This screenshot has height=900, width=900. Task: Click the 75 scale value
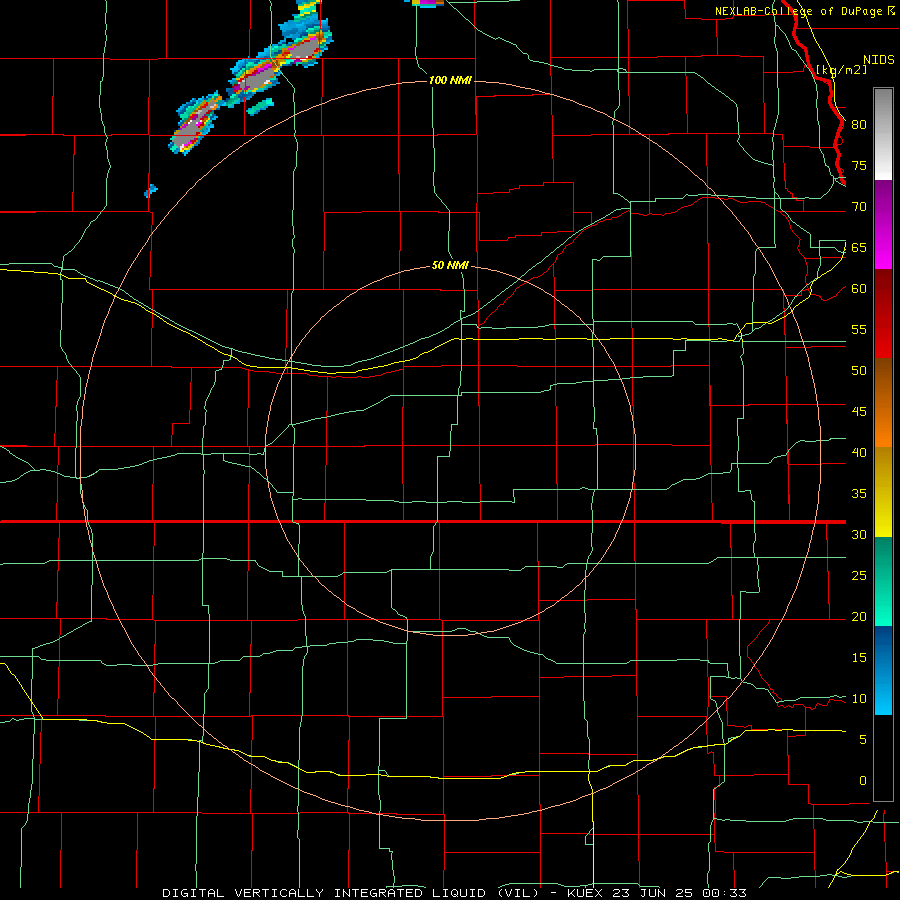click(x=859, y=165)
